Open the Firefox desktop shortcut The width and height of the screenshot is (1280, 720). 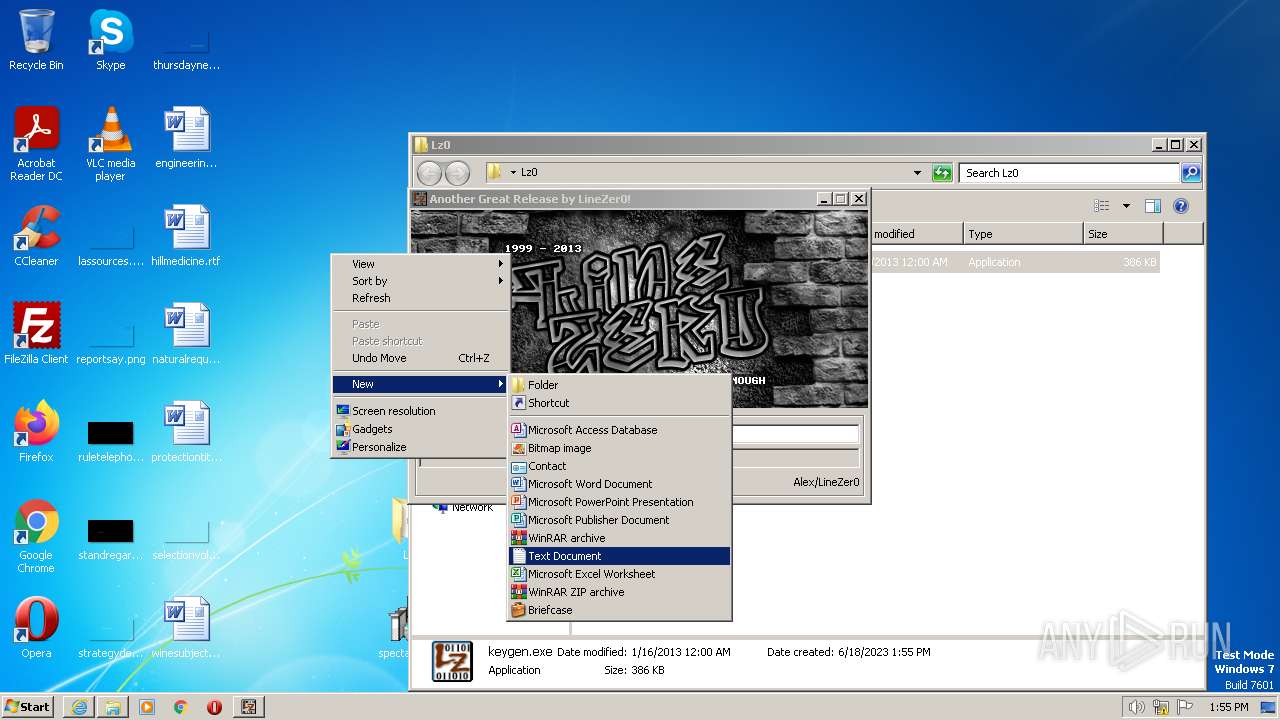point(36,432)
